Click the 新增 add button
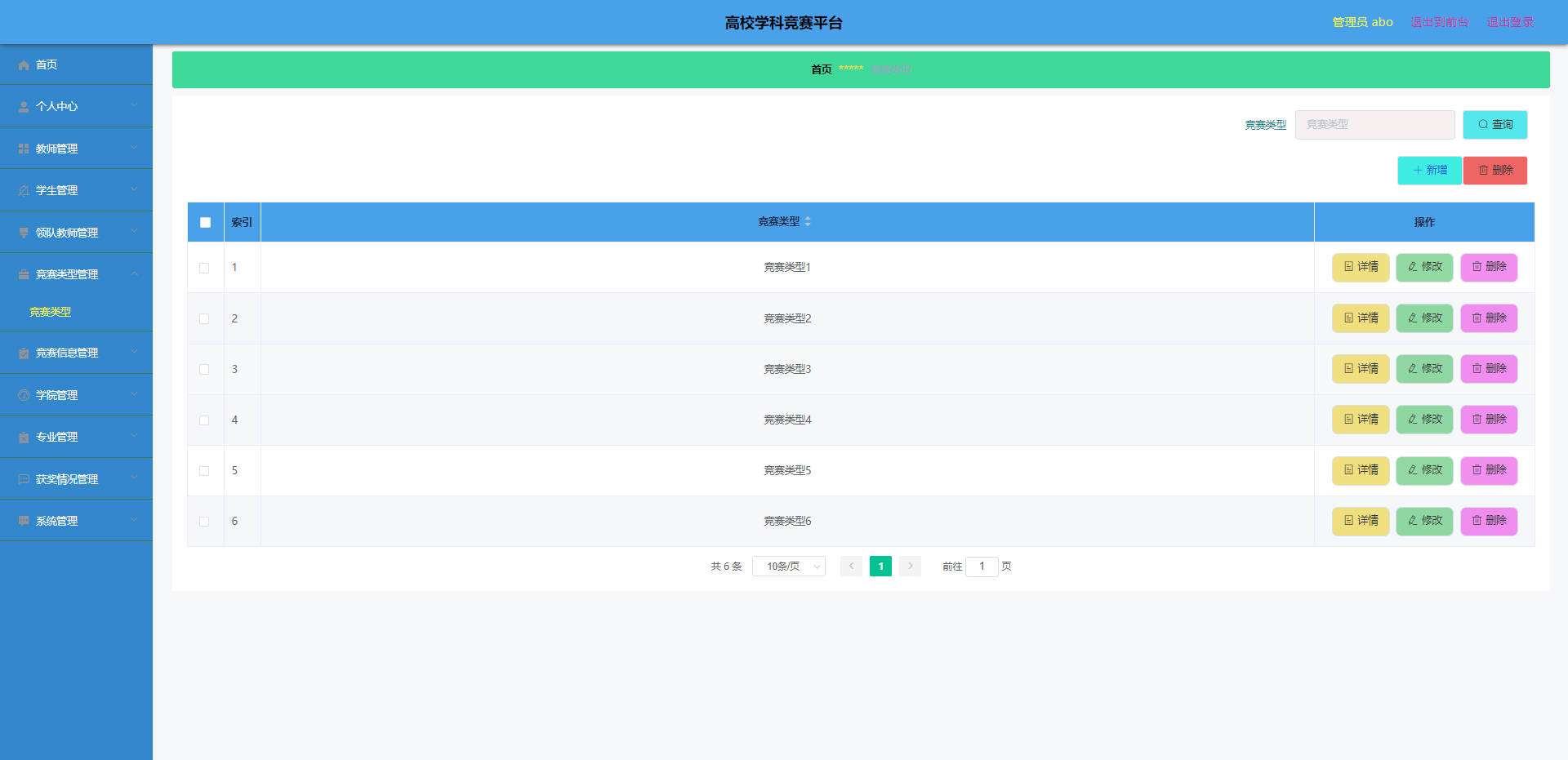The image size is (1568, 760). (x=1429, y=171)
